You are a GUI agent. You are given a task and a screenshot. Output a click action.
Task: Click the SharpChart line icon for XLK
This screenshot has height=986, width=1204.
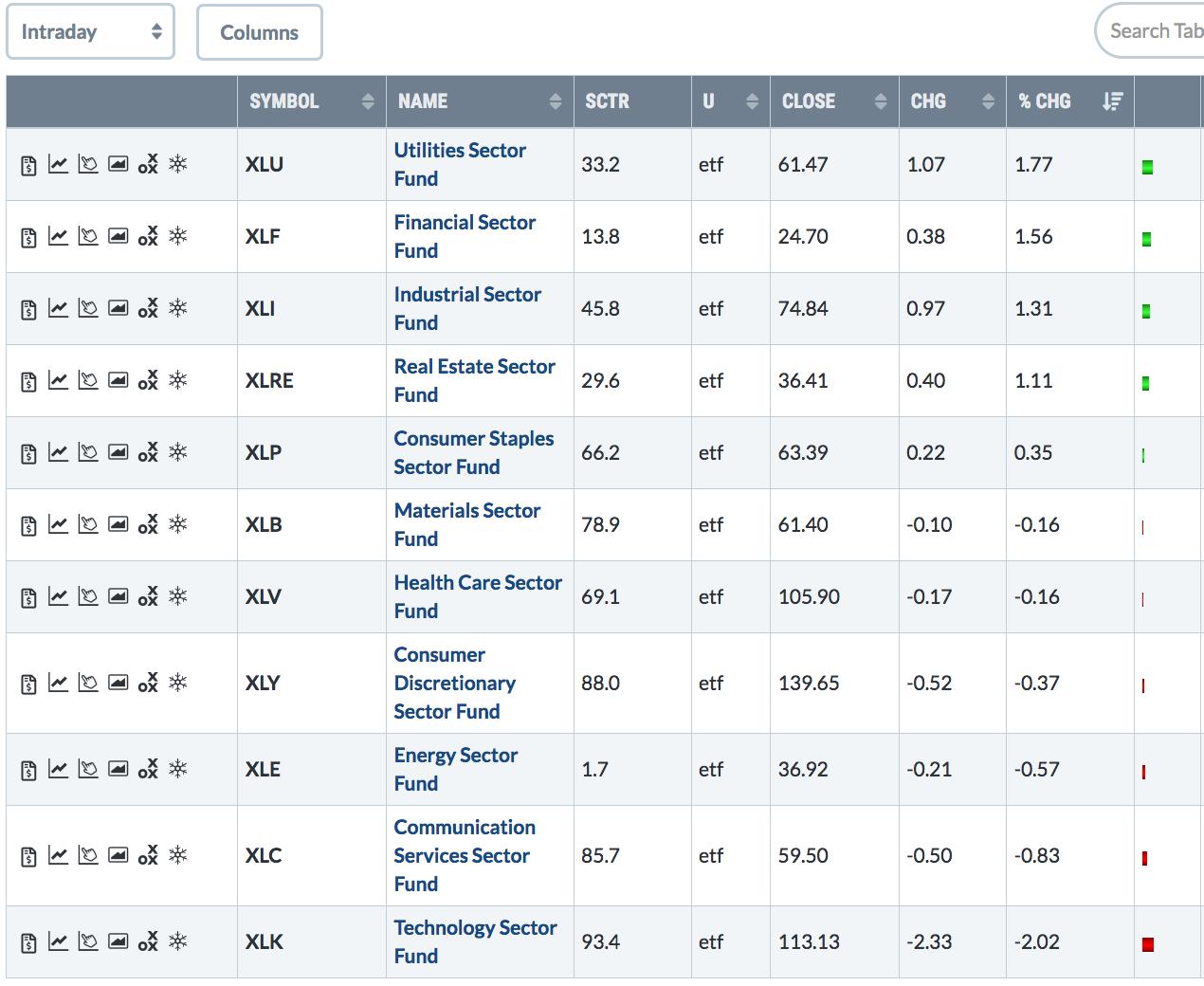click(x=58, y=941)
